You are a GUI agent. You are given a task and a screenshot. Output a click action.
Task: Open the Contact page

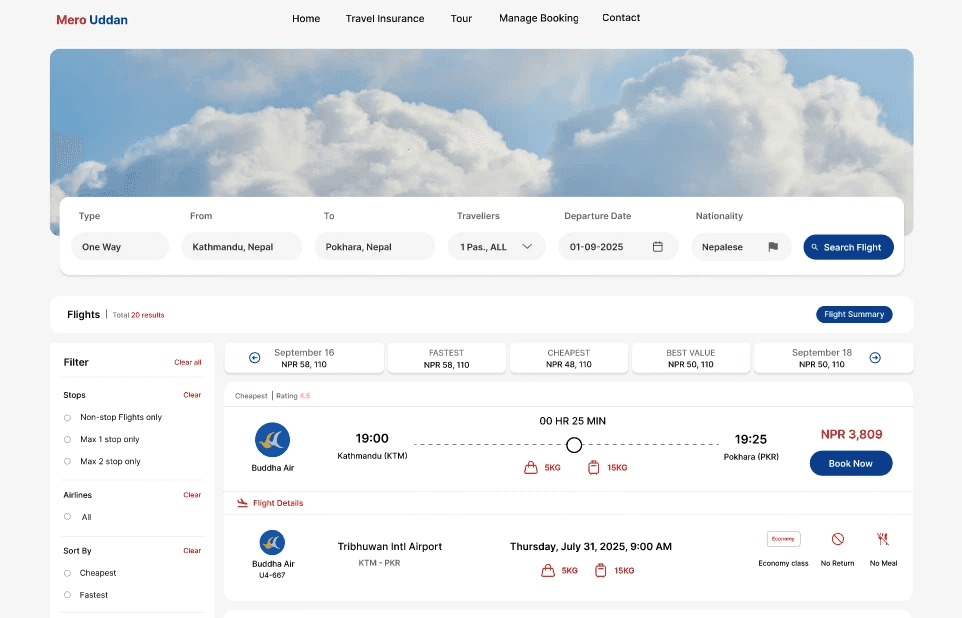point(621,18)
